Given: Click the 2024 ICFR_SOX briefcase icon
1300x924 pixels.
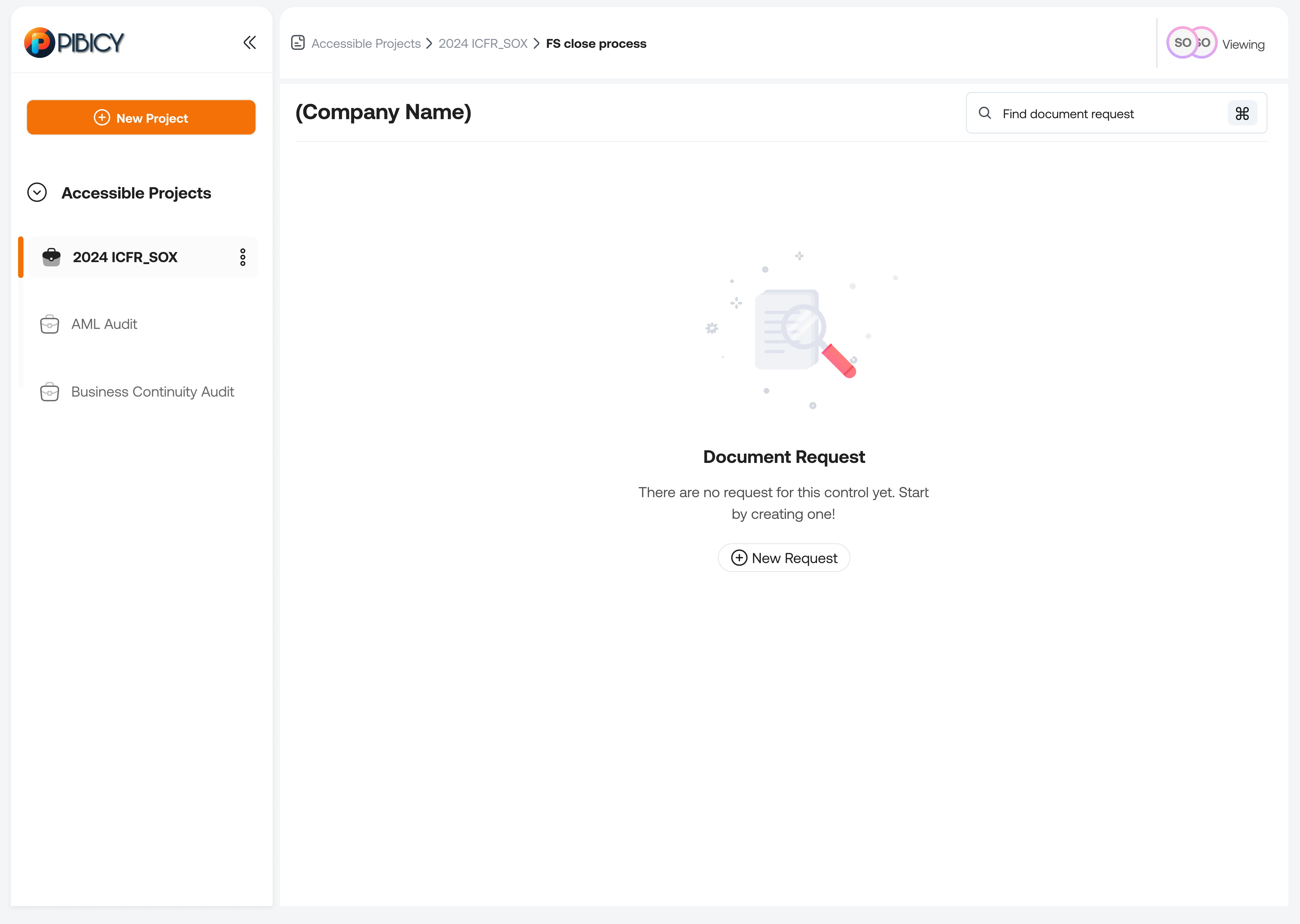Looking at the screenshot, I should tap(51, 257).
